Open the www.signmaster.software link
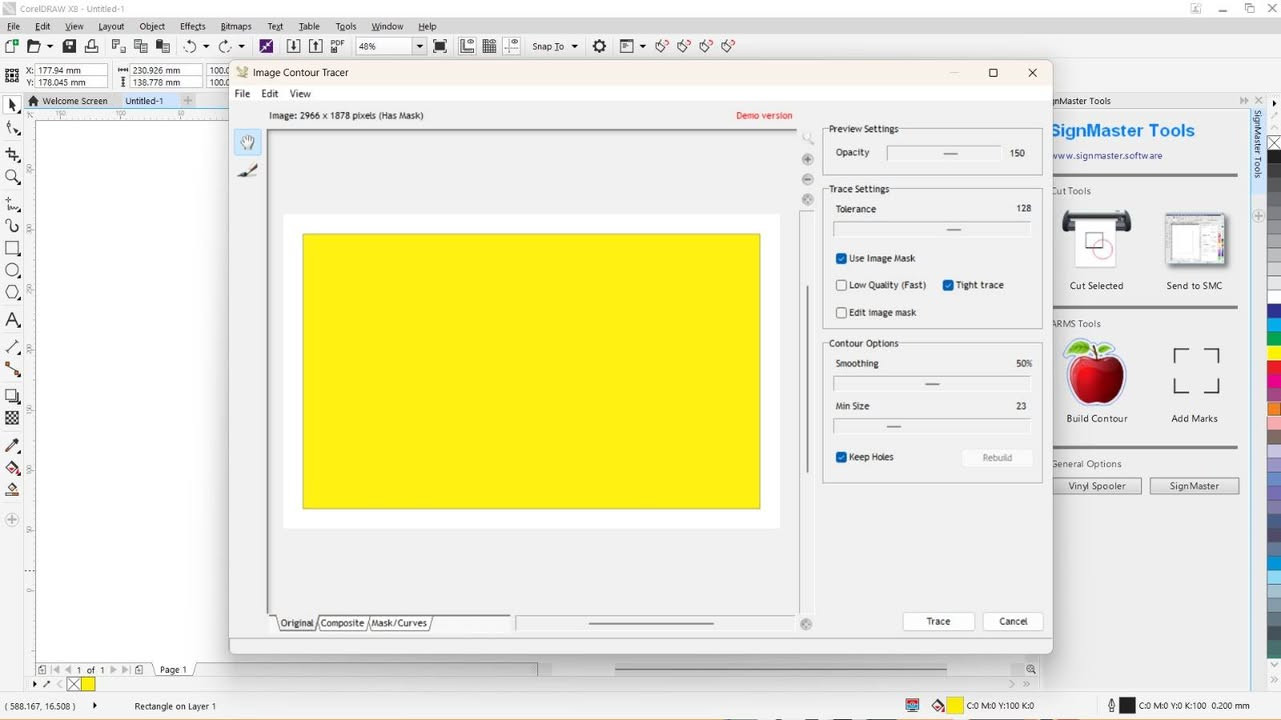 [x=1106, y=155]
